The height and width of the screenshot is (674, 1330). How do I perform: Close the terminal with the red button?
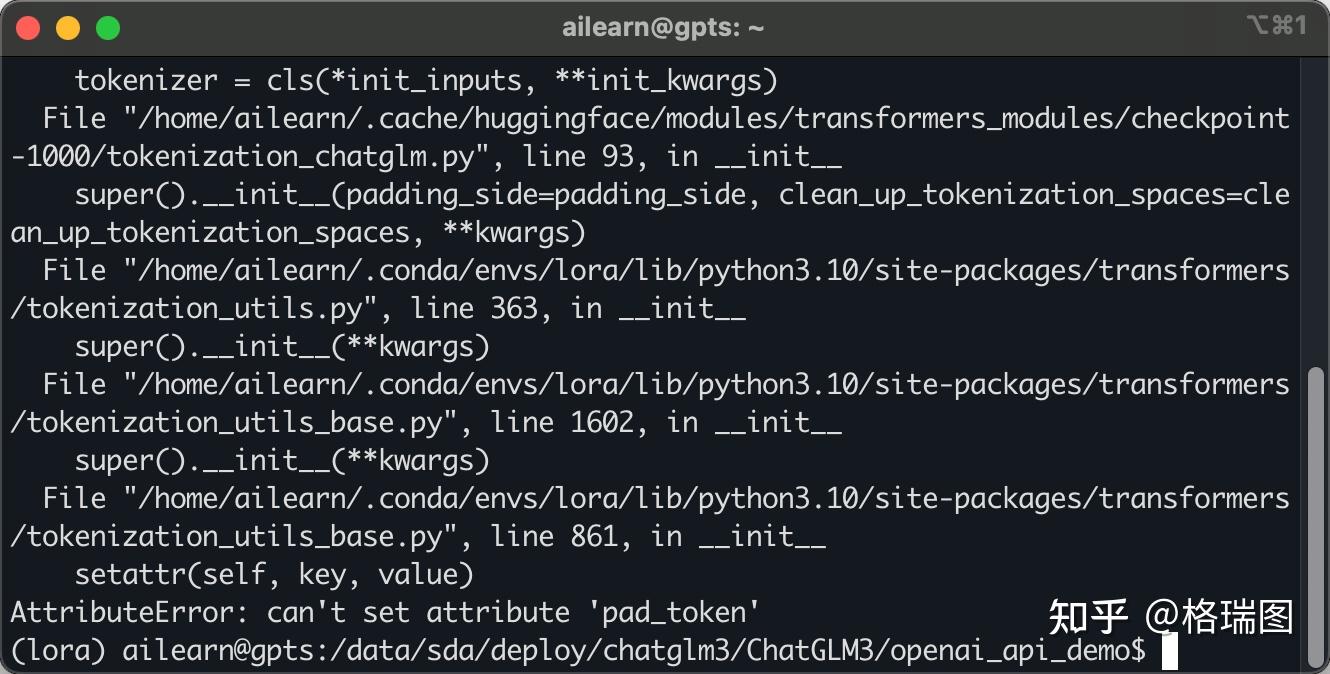pos(29,28)
